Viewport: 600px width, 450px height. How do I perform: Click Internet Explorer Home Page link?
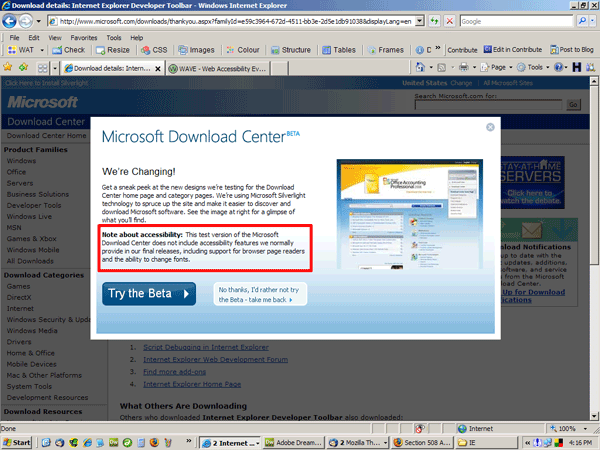click(192, 384)
